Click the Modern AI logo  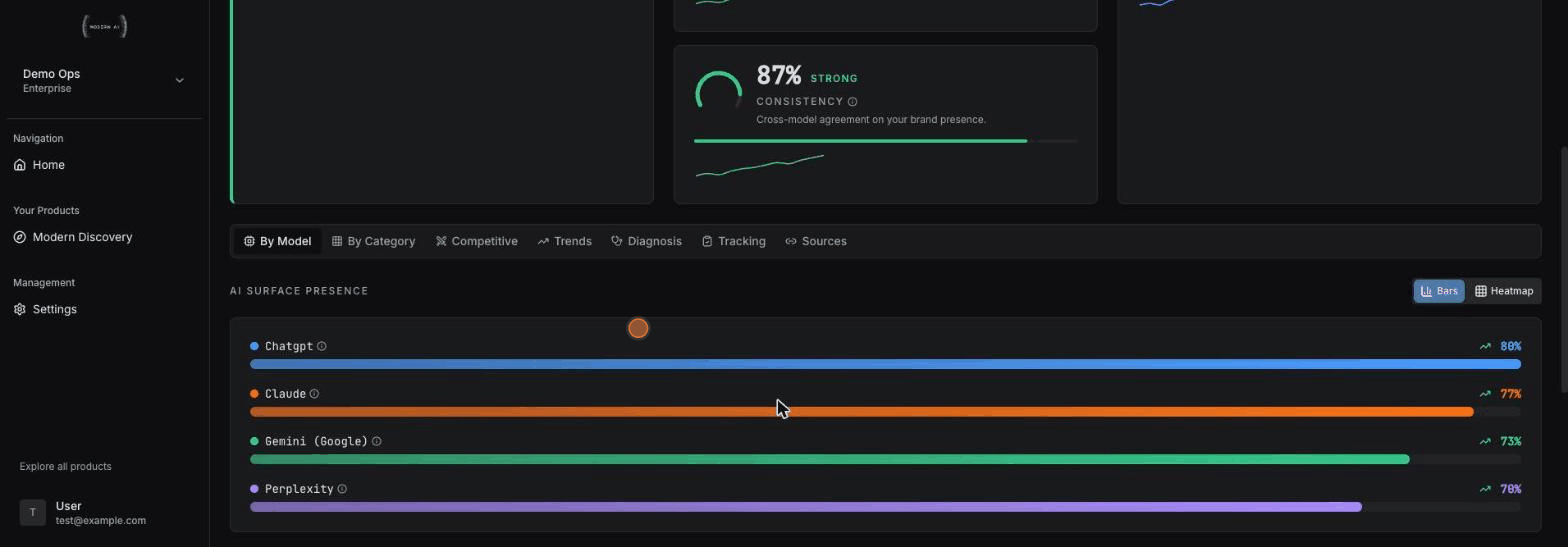click(104, 27)
